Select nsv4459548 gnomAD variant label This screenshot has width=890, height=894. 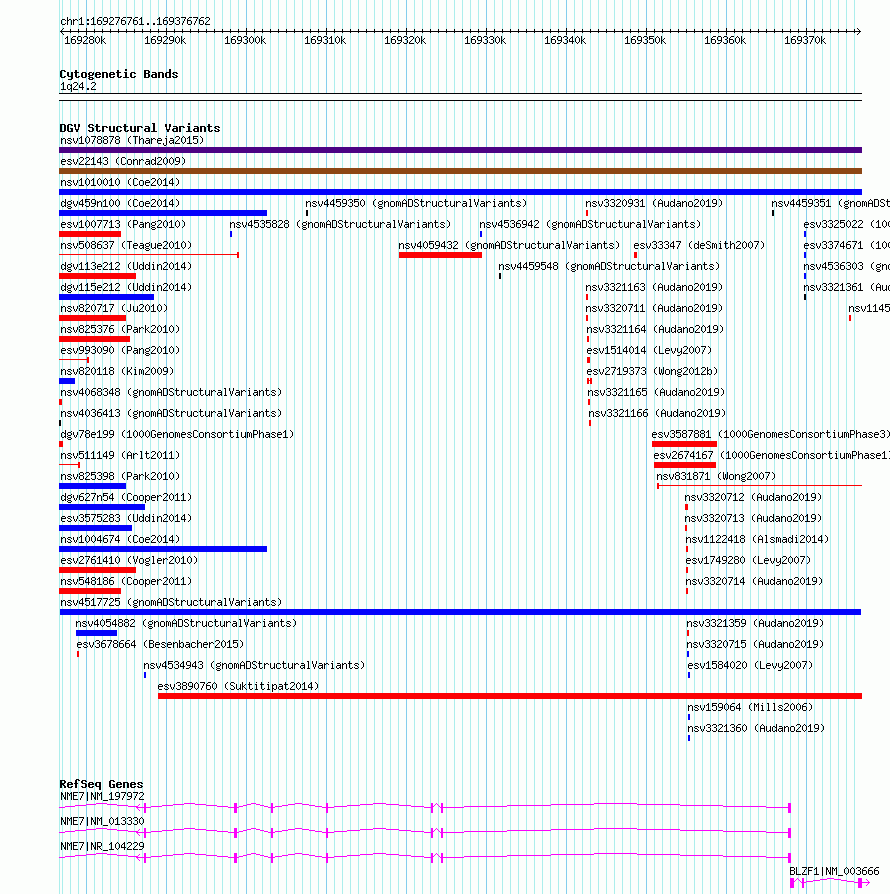click(609, 267)
